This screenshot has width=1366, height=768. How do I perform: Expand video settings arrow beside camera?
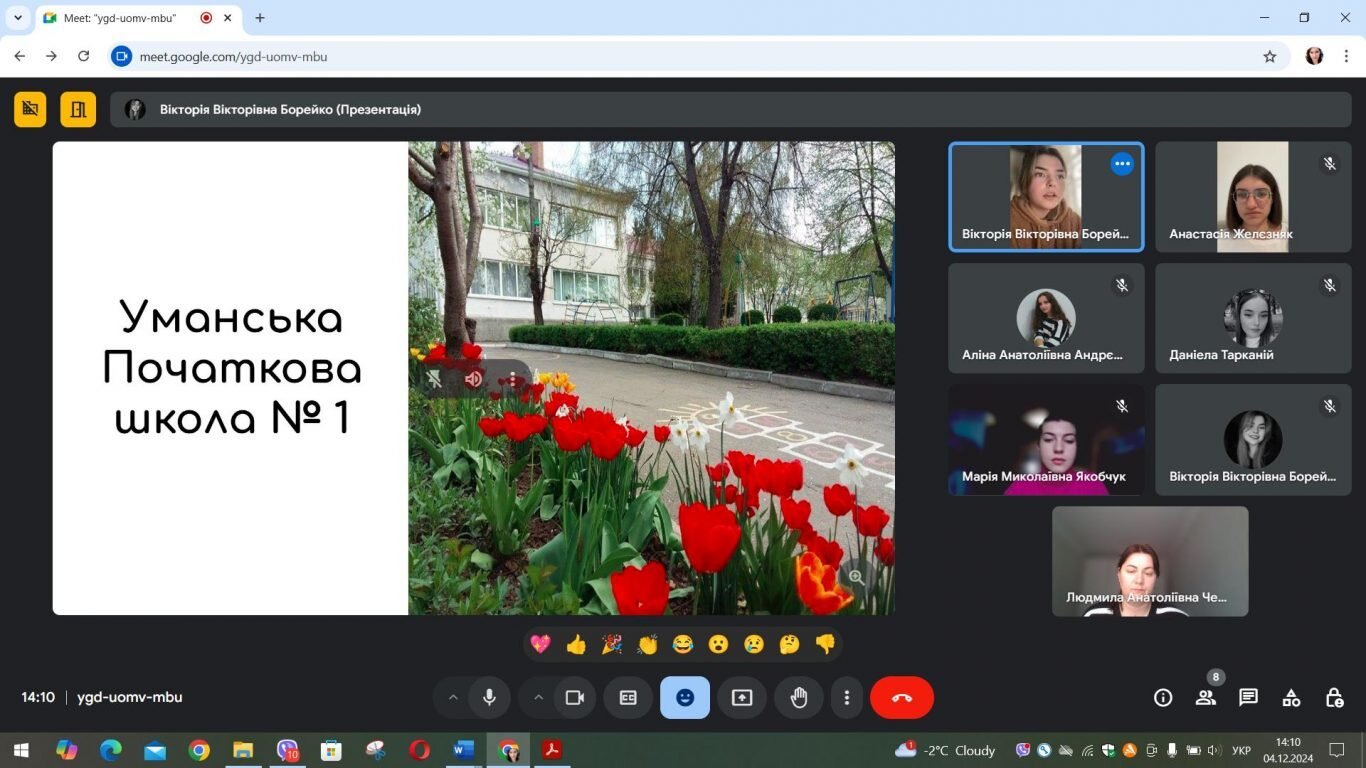click(538, 698)
